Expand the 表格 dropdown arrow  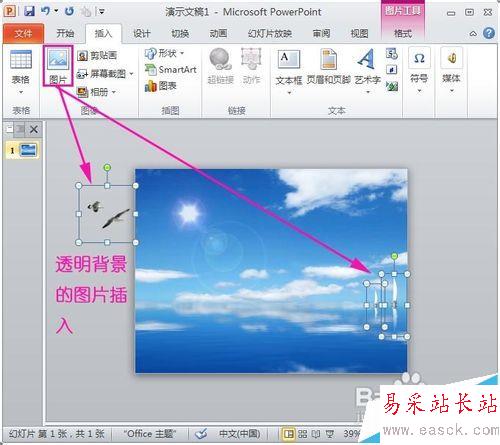21,92
